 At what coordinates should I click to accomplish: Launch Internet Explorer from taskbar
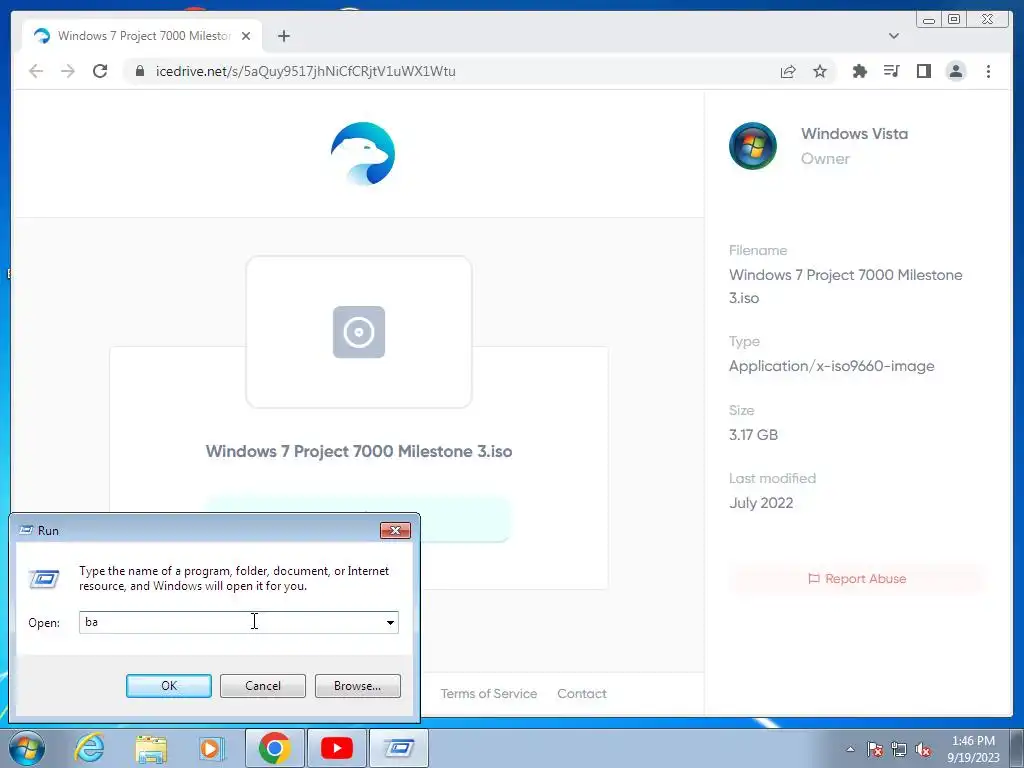pos(89,748)
